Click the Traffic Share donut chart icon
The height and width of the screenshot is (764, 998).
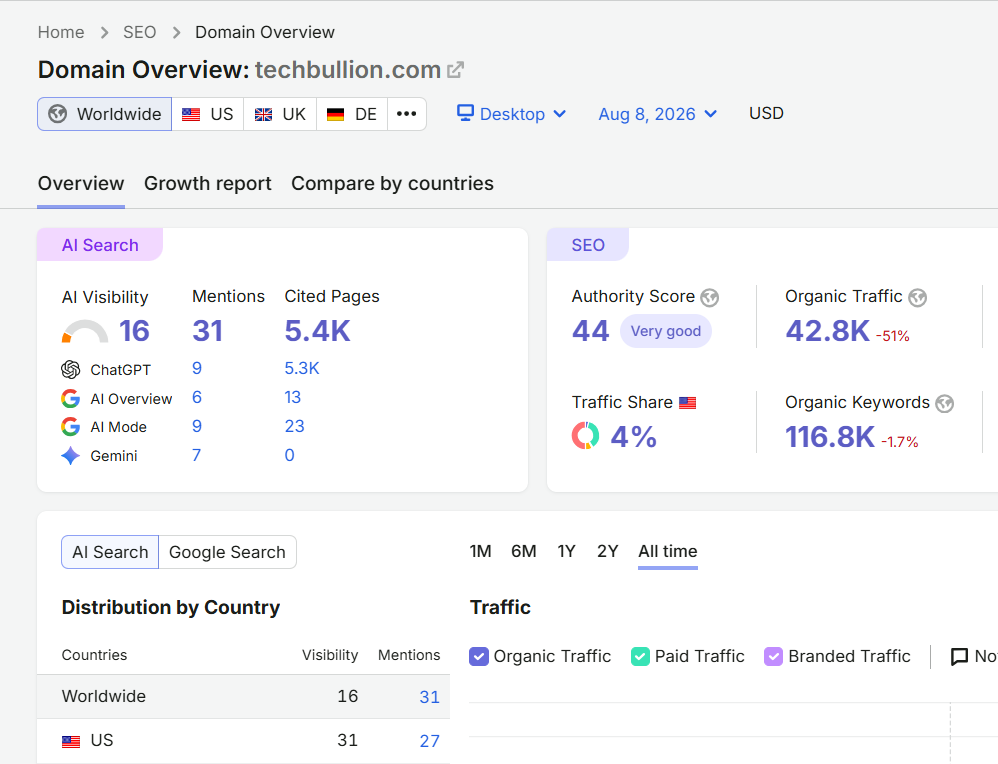point(586,436)
